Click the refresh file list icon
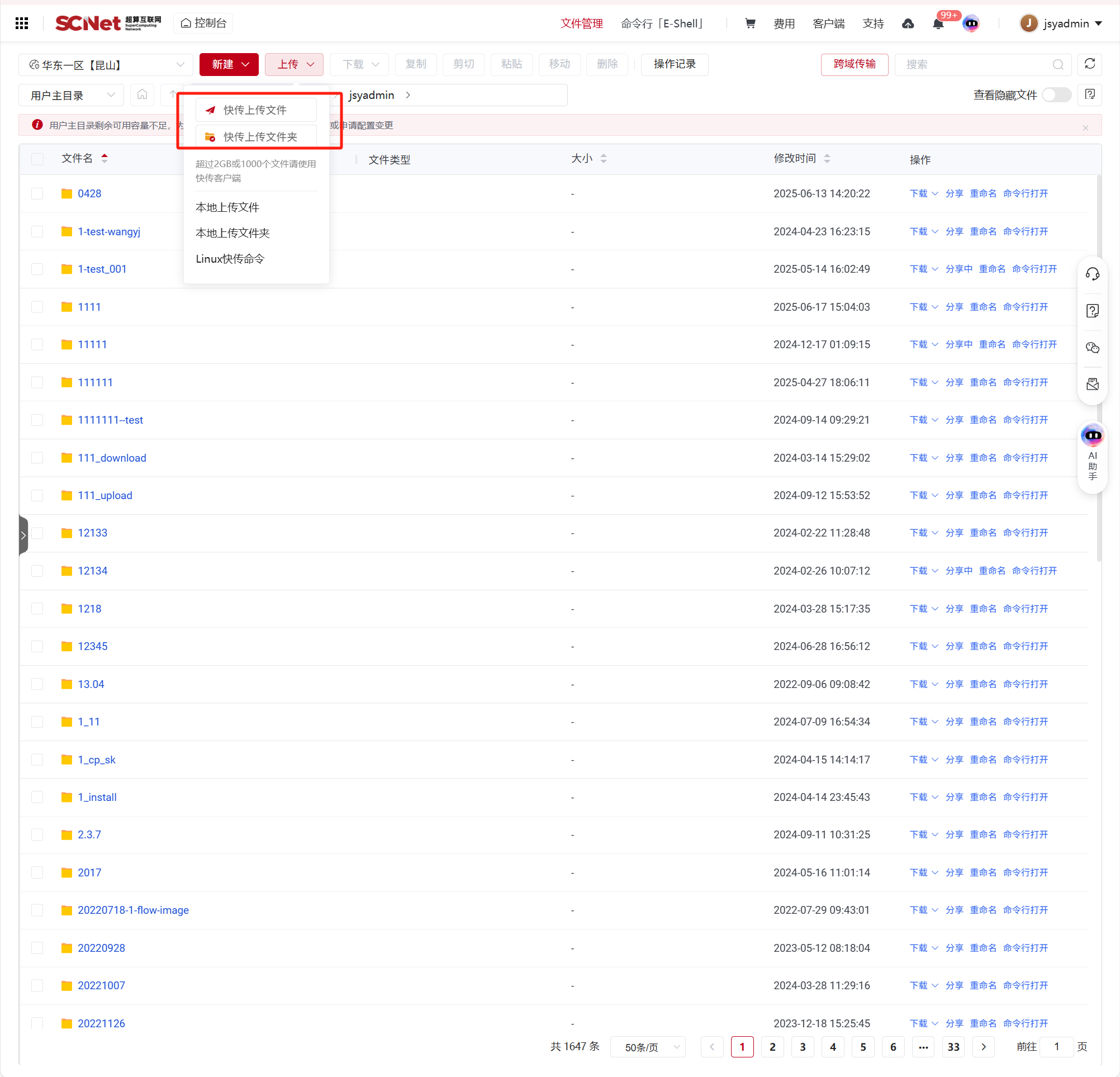Viewport: 1120px width, 1077px height. 1089,64
